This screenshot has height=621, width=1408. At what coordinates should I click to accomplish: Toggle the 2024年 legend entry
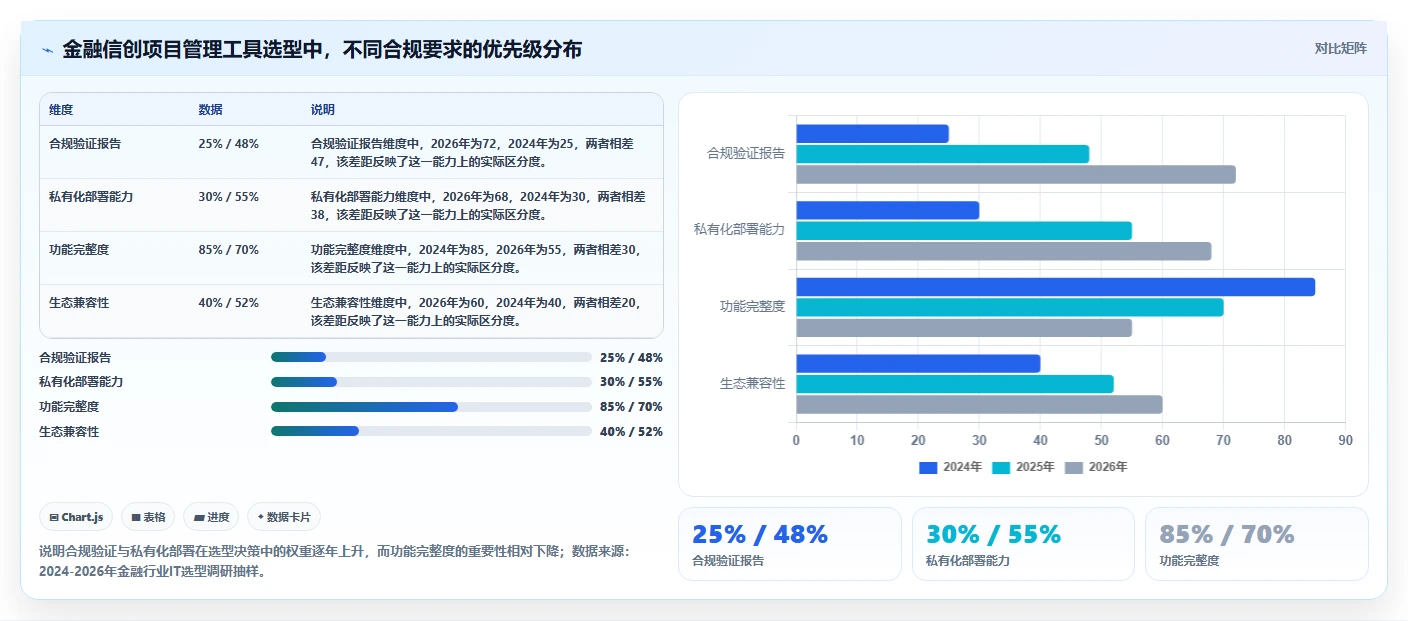951,467
